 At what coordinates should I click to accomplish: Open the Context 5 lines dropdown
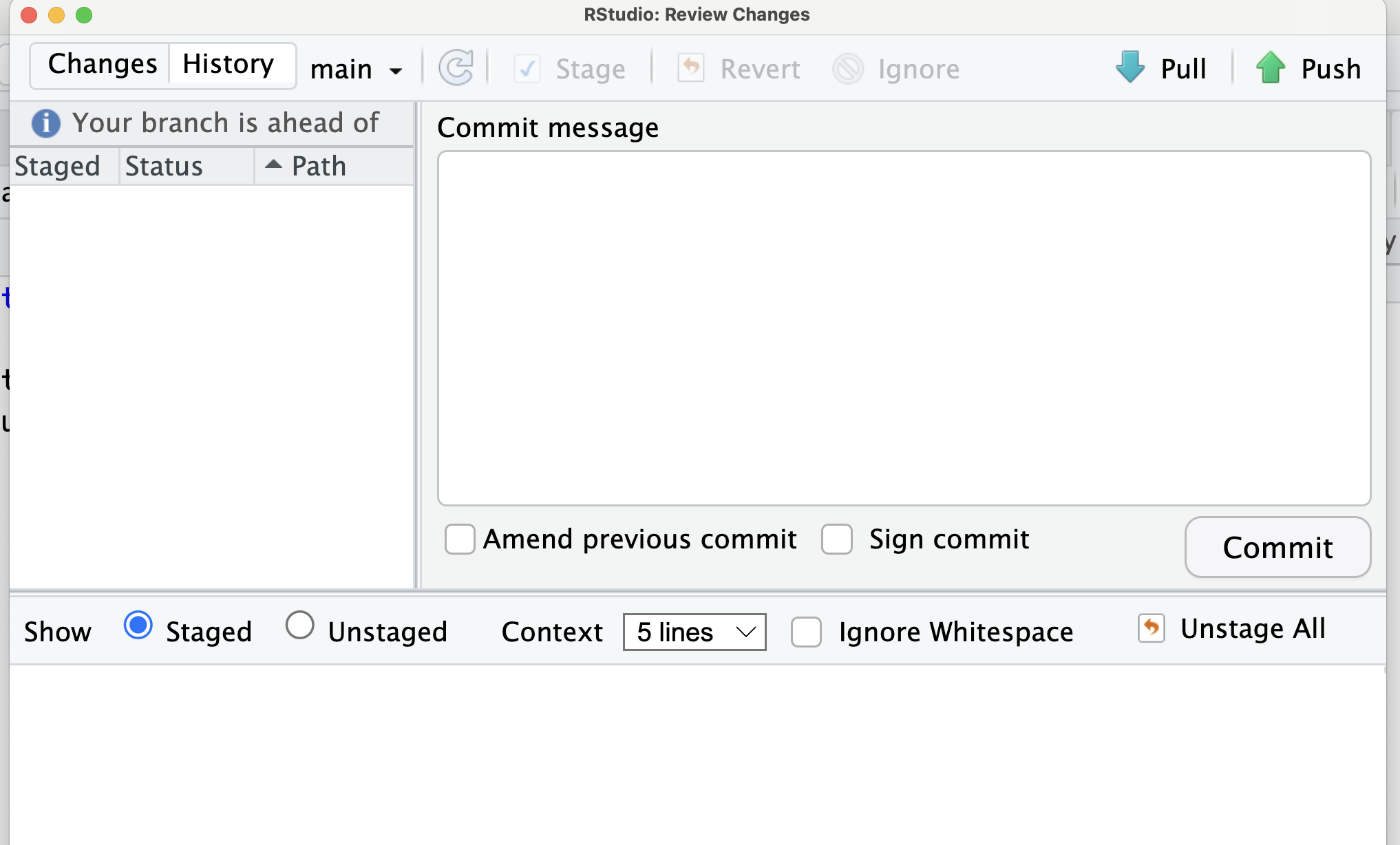click(x=694, y=632)
